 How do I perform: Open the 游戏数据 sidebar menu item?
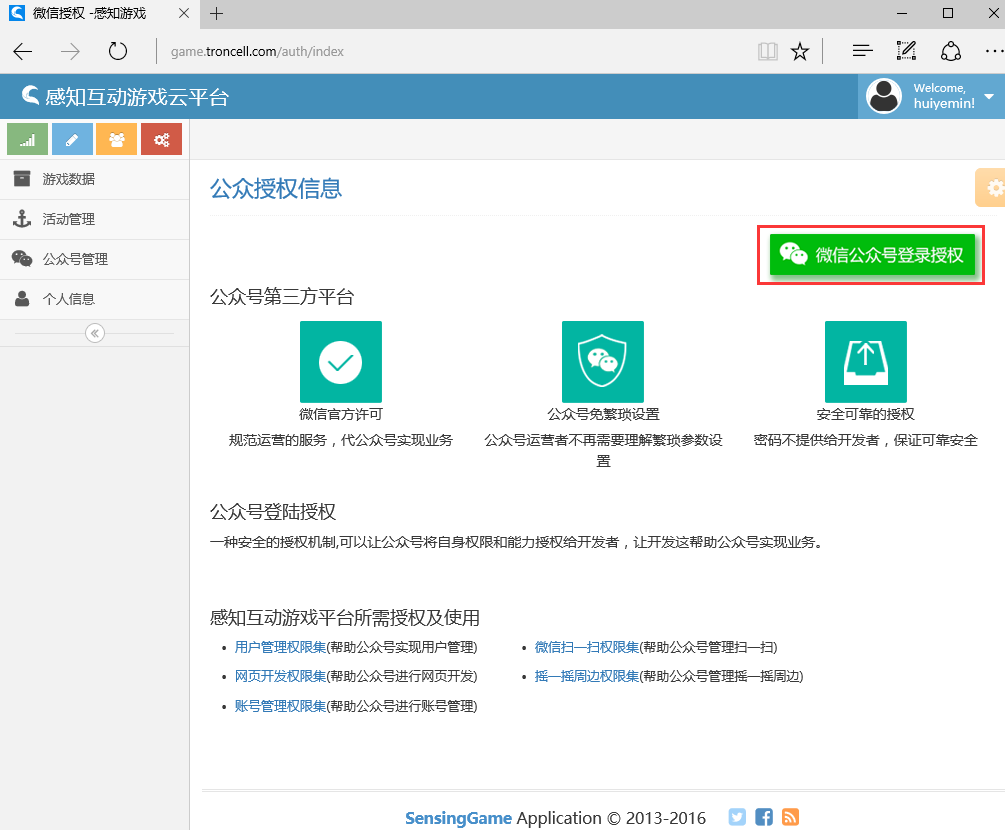95,179
